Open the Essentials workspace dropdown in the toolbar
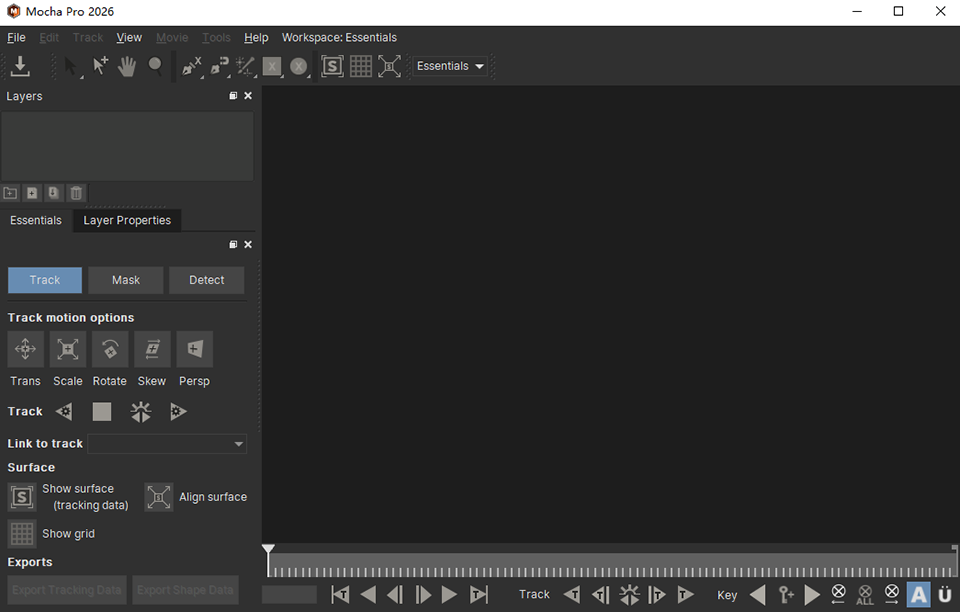This screenshot has height=612, width=960. tap(450, 66)
